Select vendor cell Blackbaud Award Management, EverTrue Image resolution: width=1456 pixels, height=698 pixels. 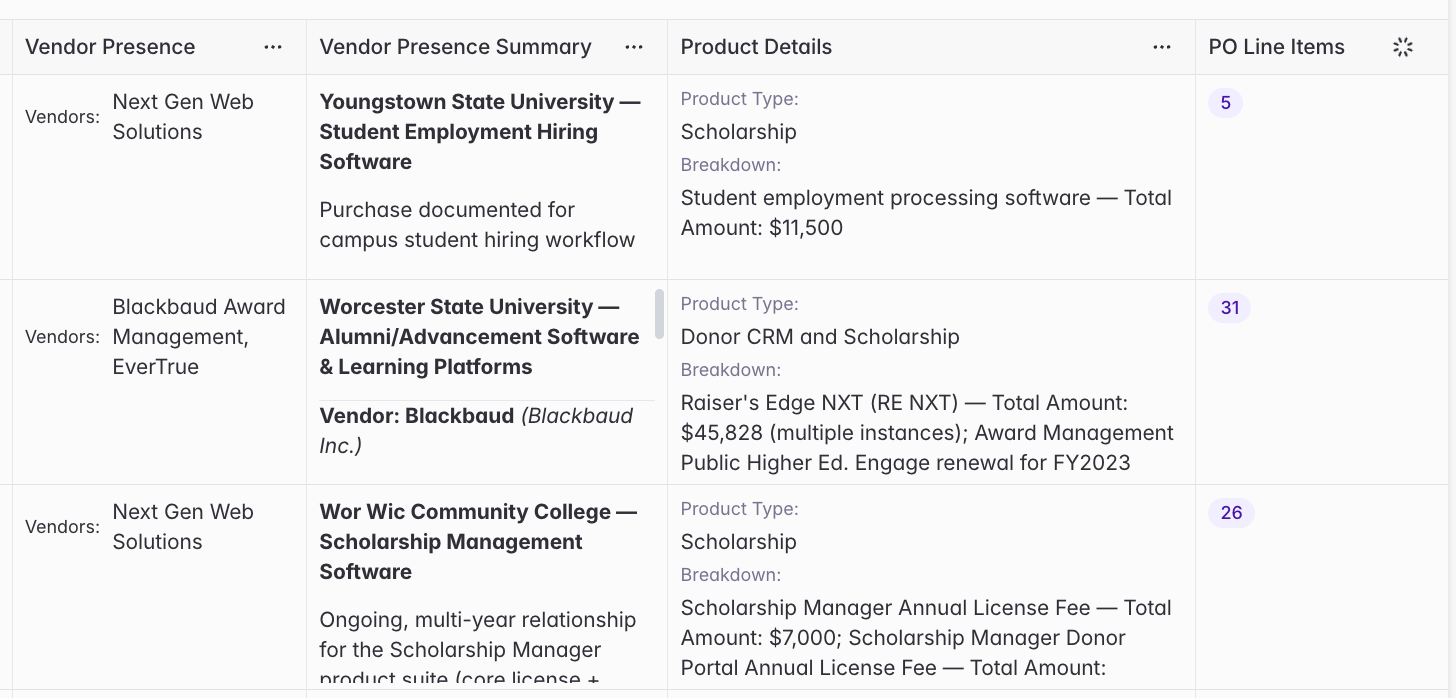(x=159, y=382)
